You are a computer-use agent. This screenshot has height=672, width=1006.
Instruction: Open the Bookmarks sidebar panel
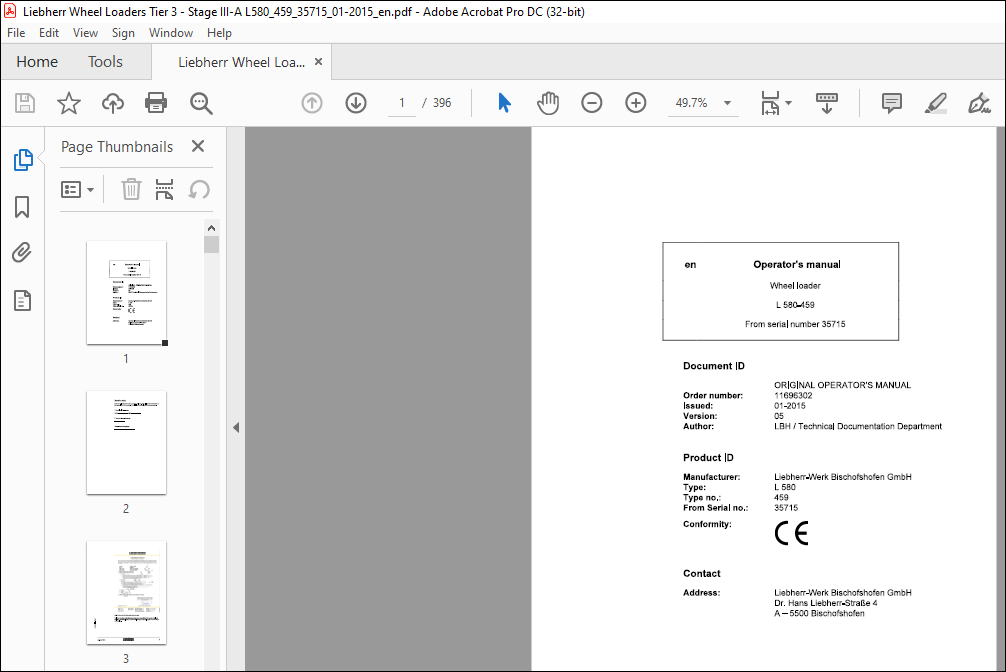[x=22, y=207]
